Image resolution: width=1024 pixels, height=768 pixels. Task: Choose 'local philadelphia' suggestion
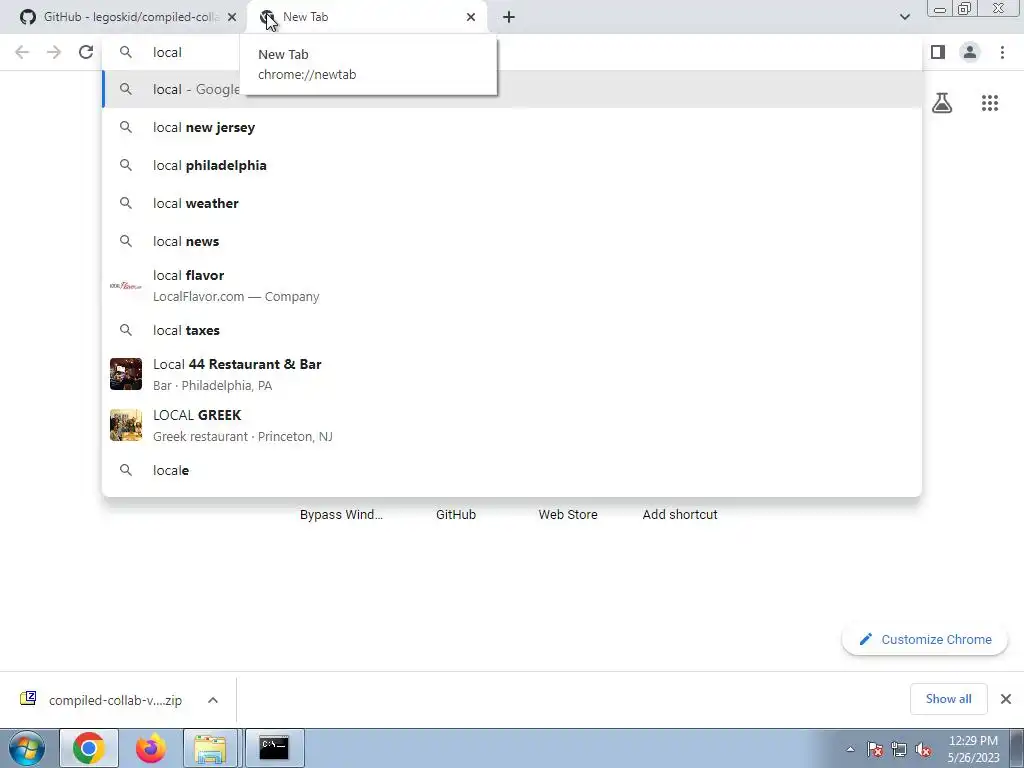[x=512, y=165]
